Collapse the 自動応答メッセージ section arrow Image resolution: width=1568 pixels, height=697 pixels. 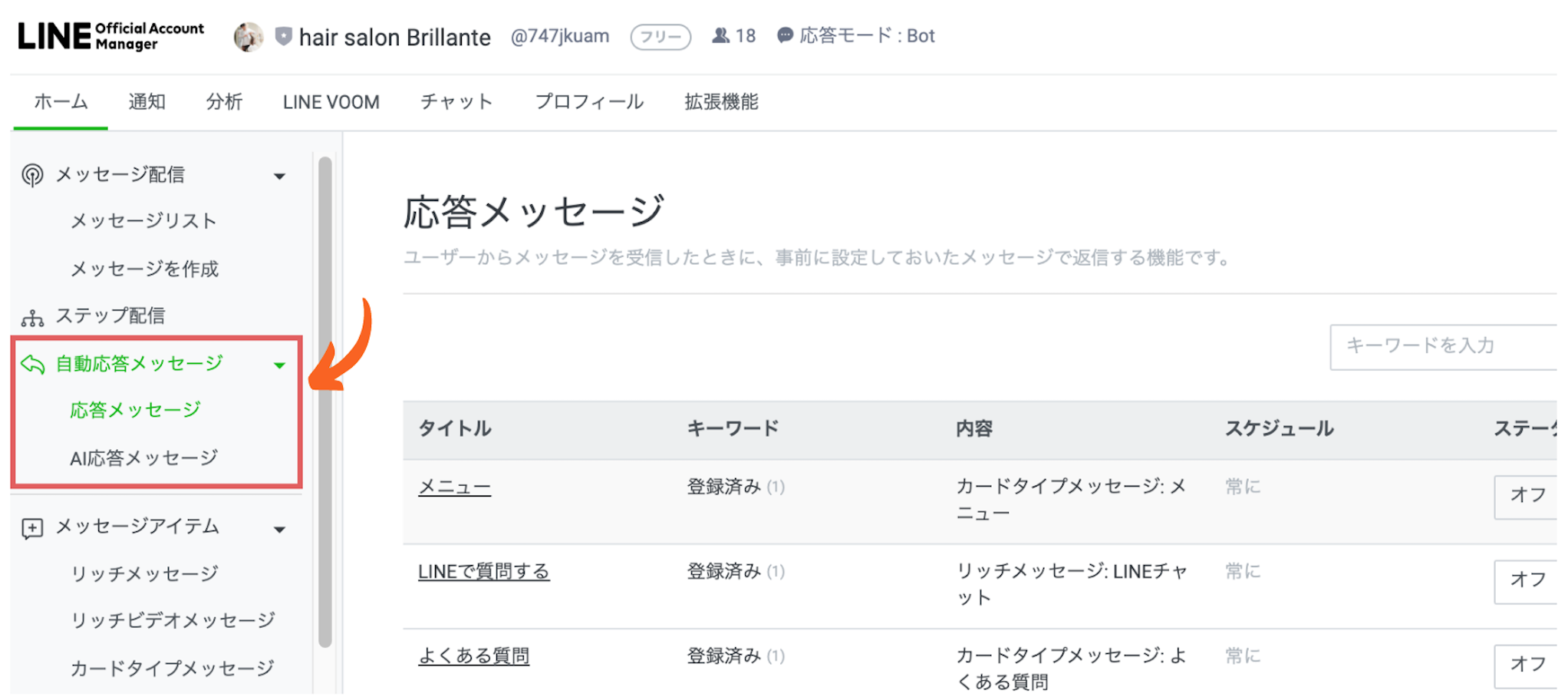pos(280,365)
